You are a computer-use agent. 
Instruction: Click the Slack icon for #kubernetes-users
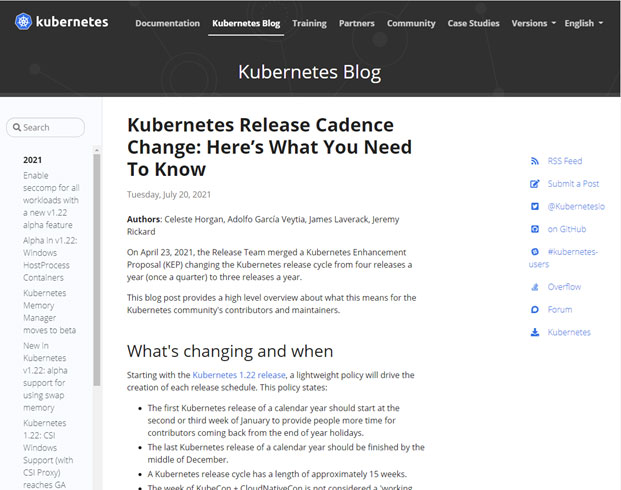click(535, 252)
